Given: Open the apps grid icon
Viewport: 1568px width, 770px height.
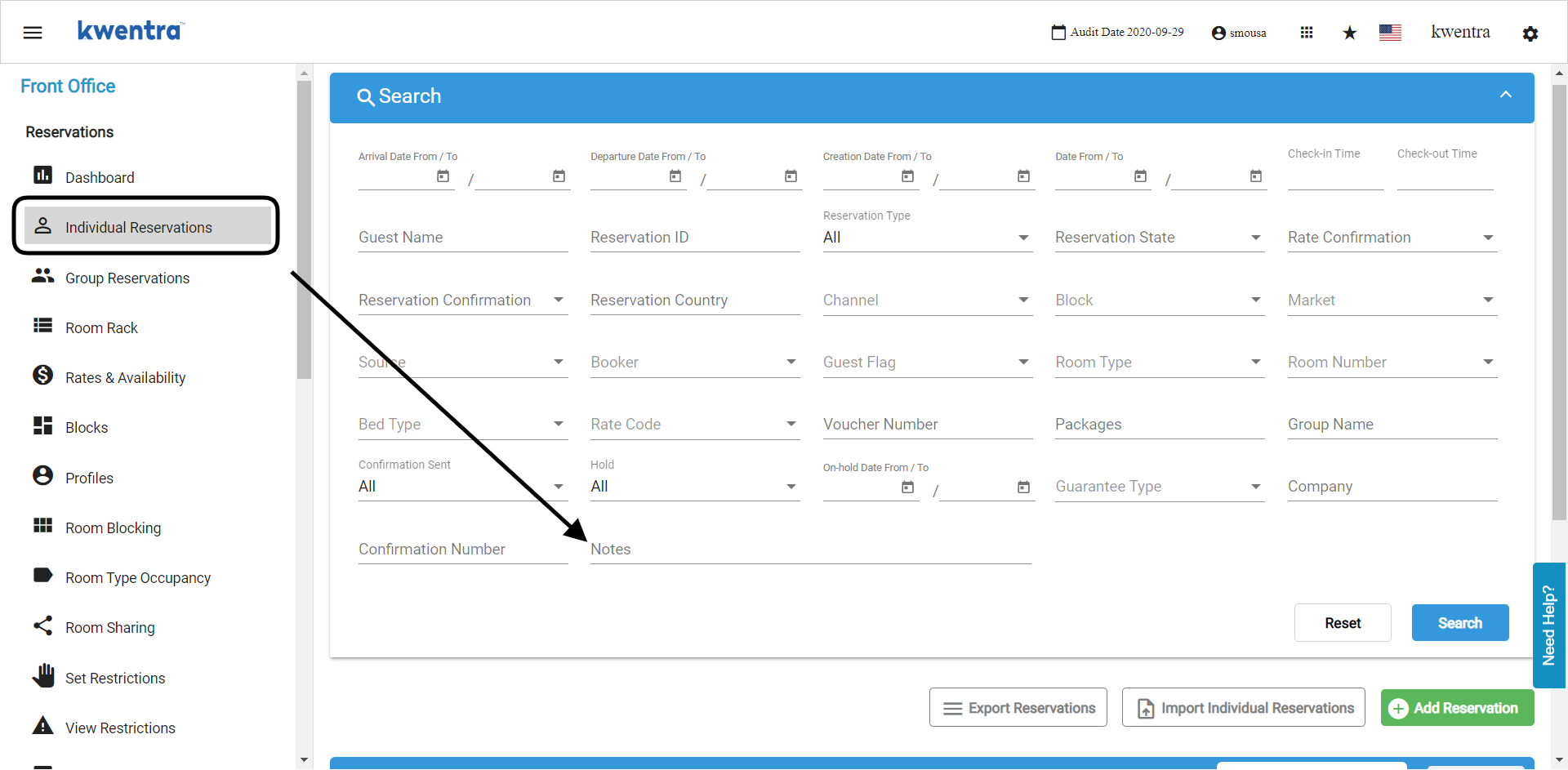Looking at the screenshot, I should point(1307,33).
